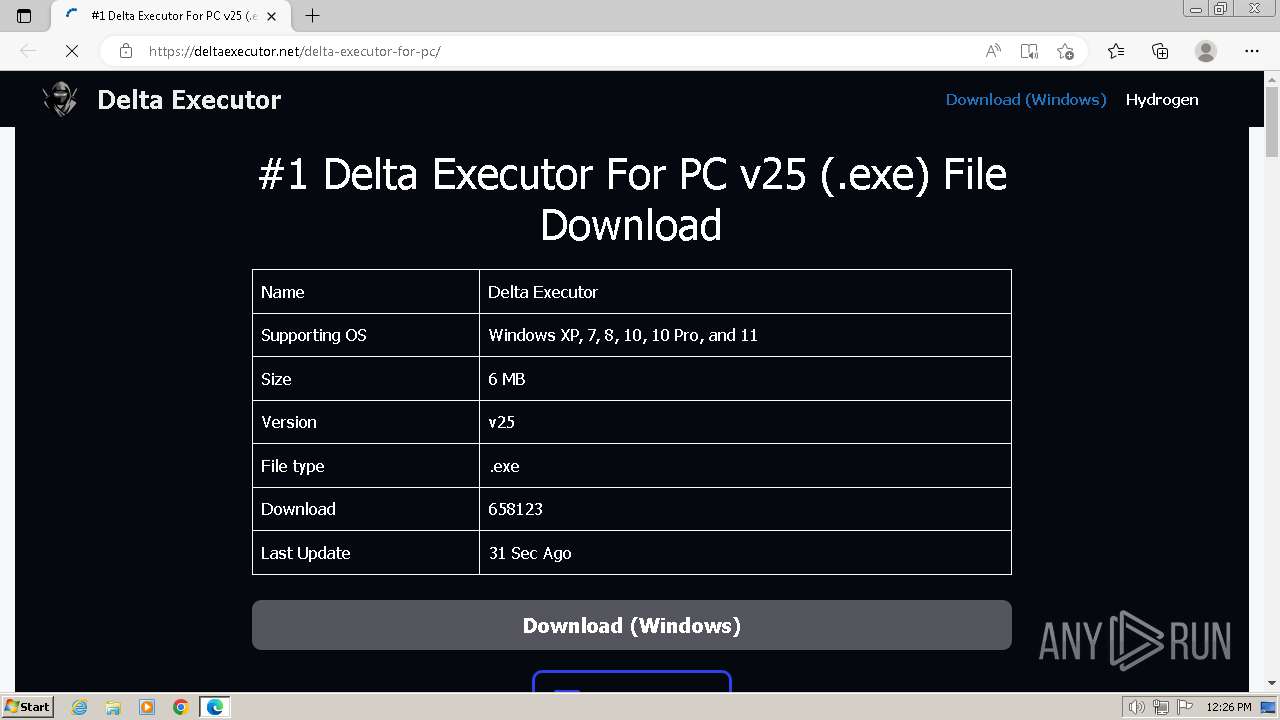Image resolution: width=1280 pixels, height=720 pixels.
Task: Select the 'v25' value
Action: click(501, 422)
